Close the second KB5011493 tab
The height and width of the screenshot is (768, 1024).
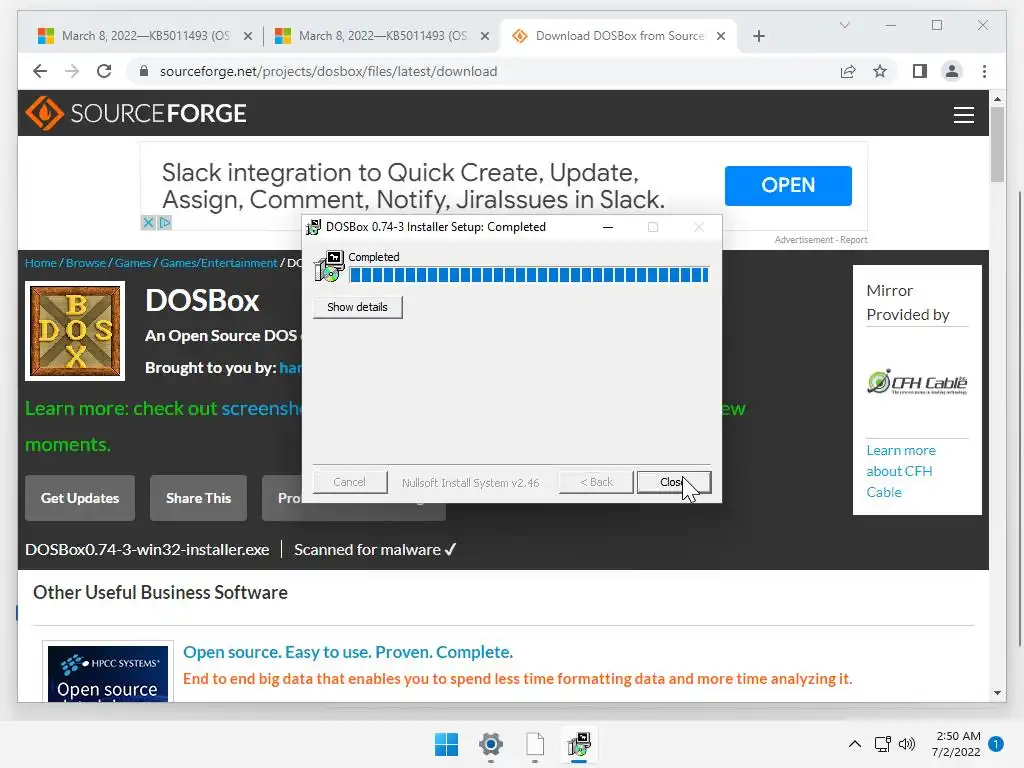pos(485,36)
